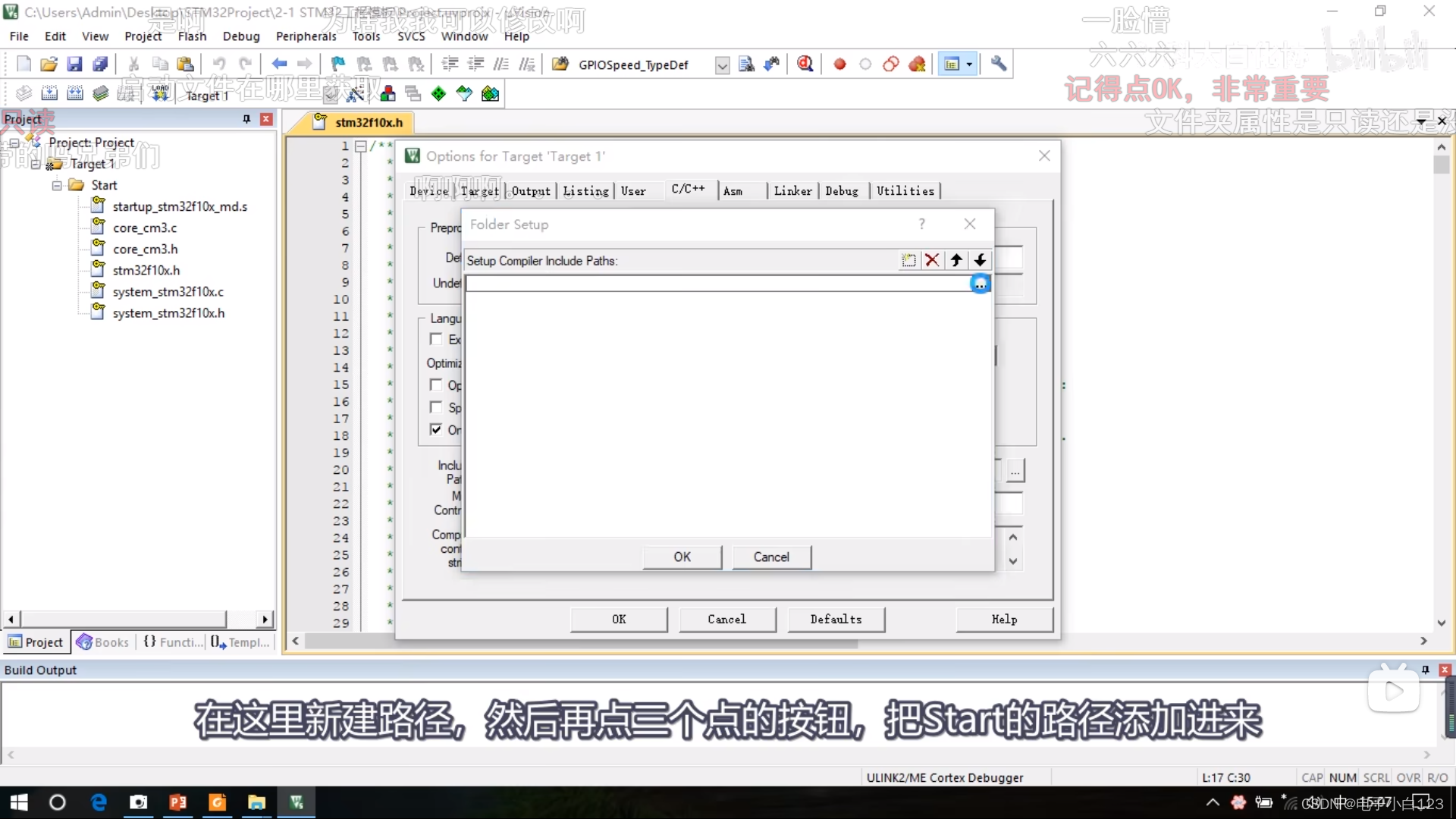Image resolution: width=1456 pixels, height=819 pixels.
Task: Toggle the checked 'Or' optimization checkbox
Action: (436, 430)
